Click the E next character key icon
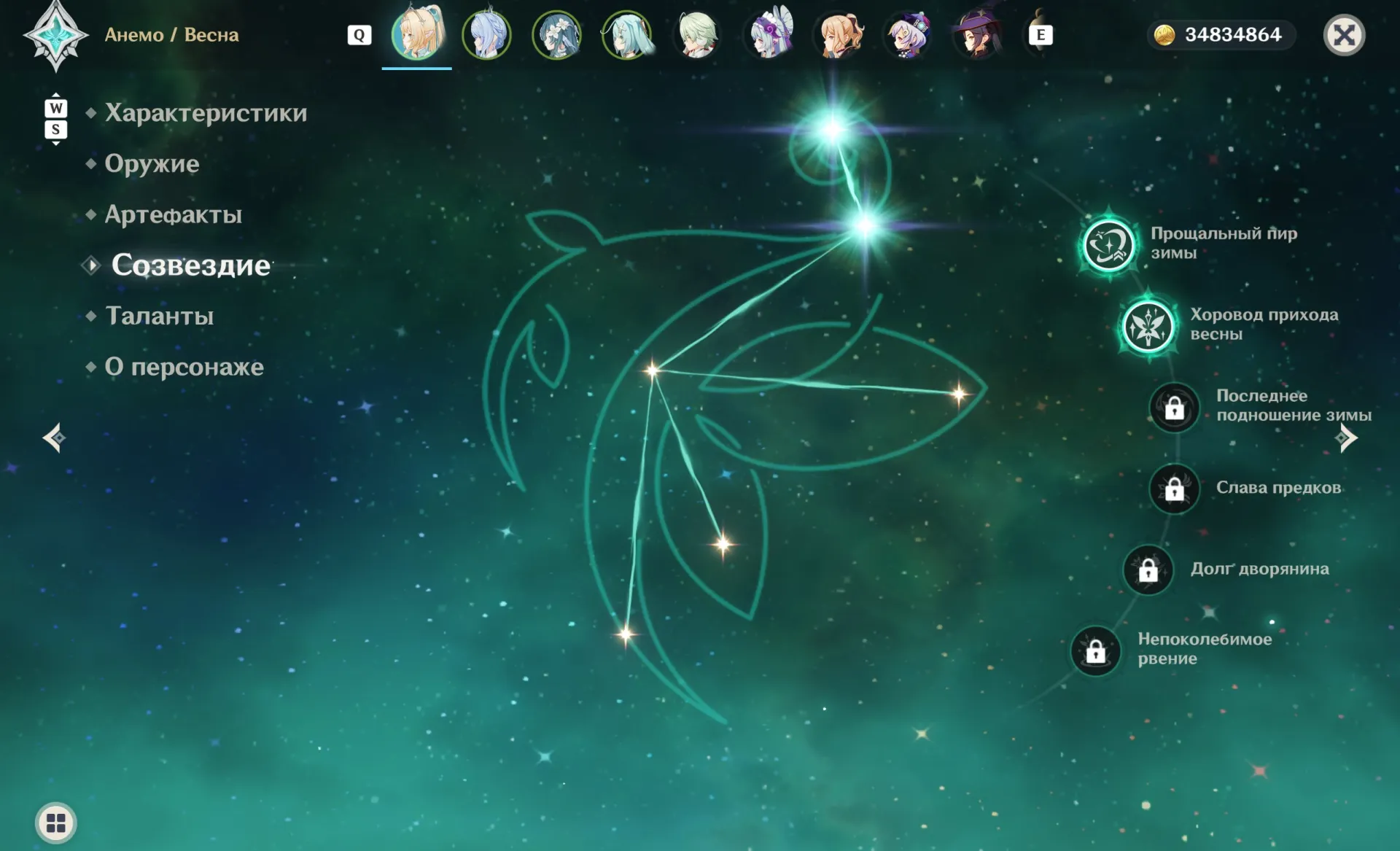 coord(1041,34)
